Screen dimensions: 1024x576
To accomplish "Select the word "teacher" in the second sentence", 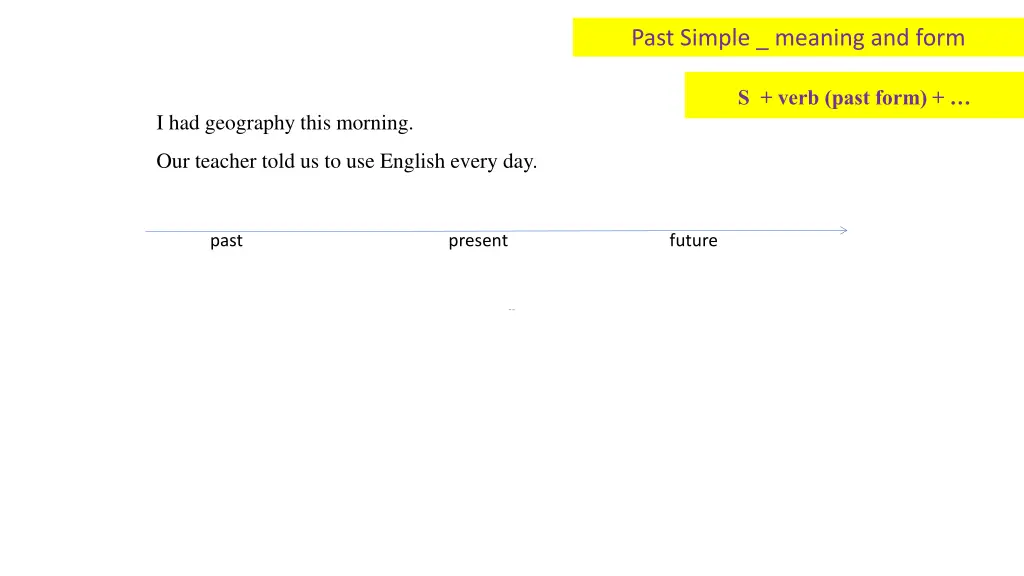I will [x=225, y=161].
